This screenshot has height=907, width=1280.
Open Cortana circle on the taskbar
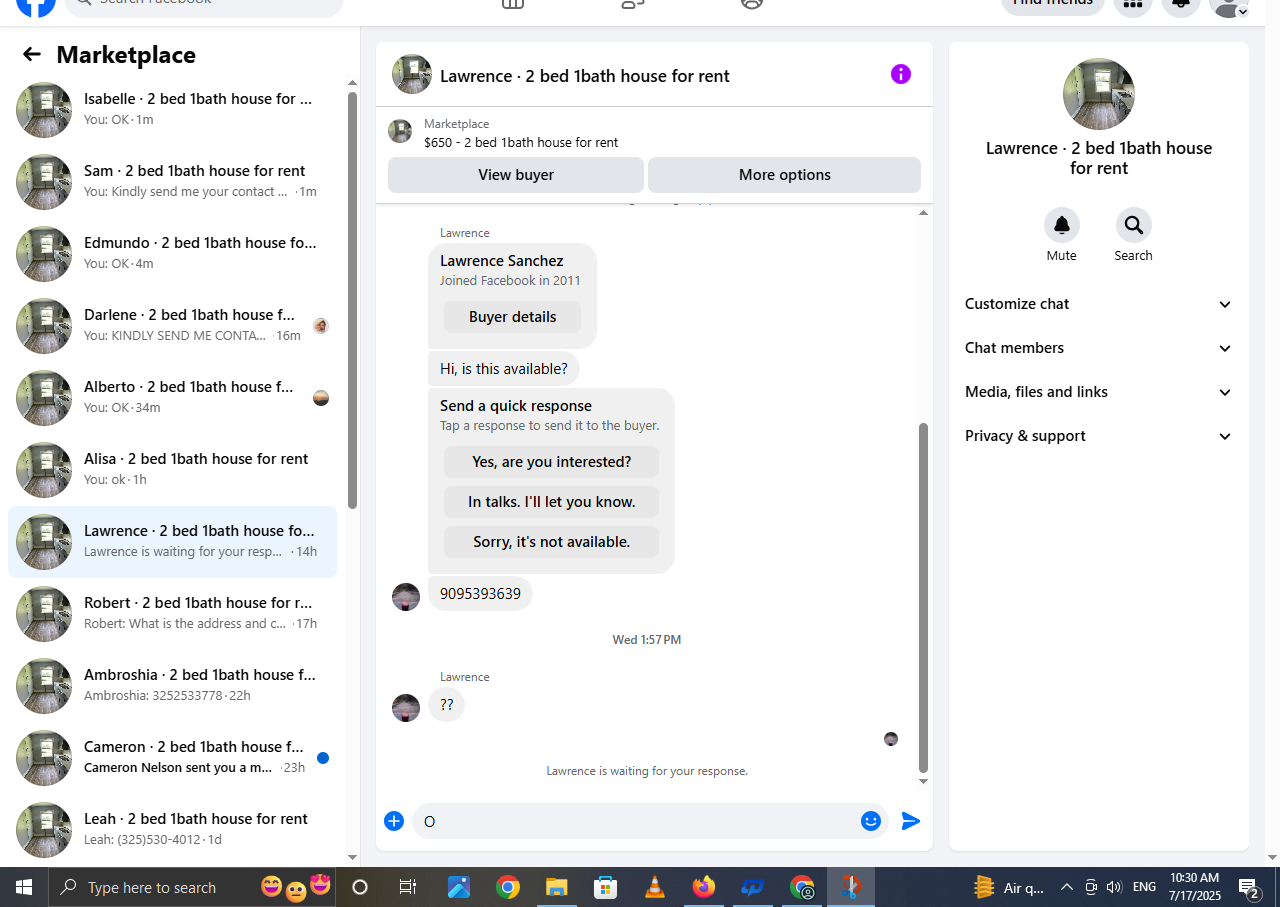[x=360, y=887]
